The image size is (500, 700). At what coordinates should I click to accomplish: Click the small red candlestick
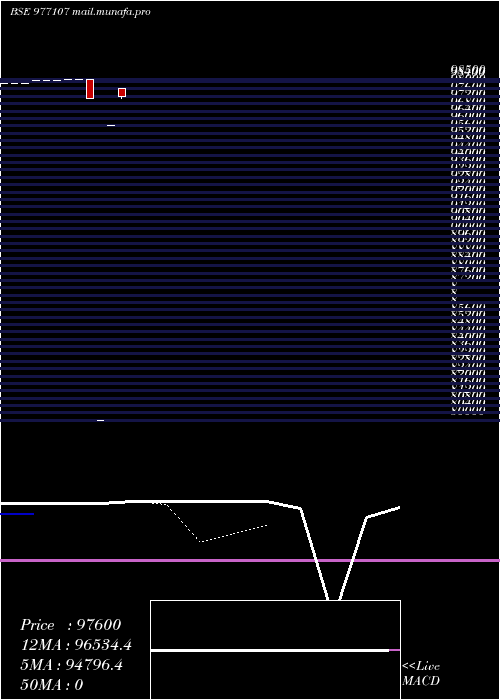(122, 92)
